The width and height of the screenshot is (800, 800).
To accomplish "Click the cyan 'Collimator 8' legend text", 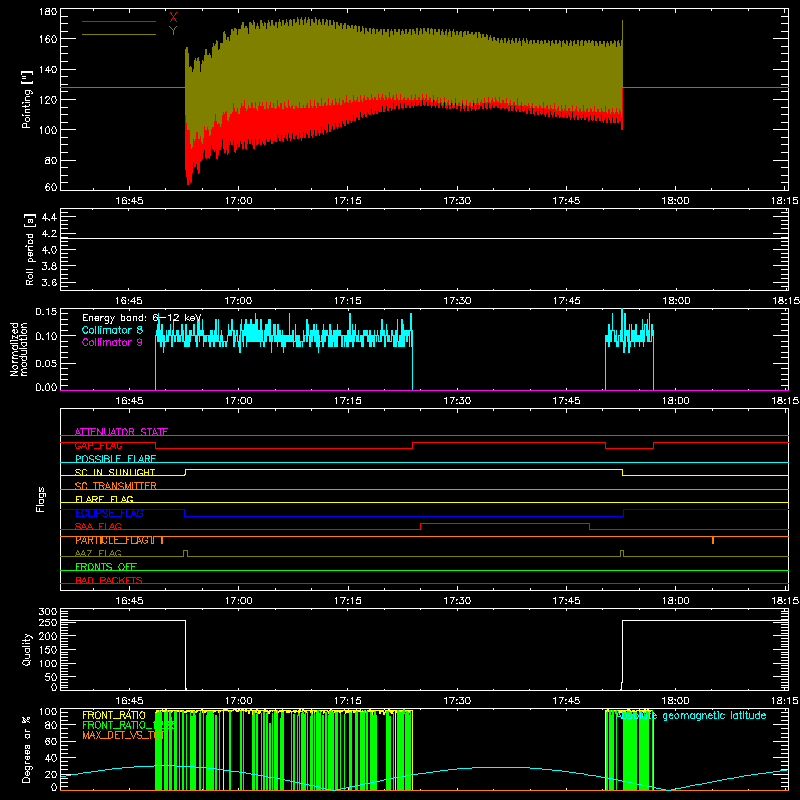I will [112, 330].
